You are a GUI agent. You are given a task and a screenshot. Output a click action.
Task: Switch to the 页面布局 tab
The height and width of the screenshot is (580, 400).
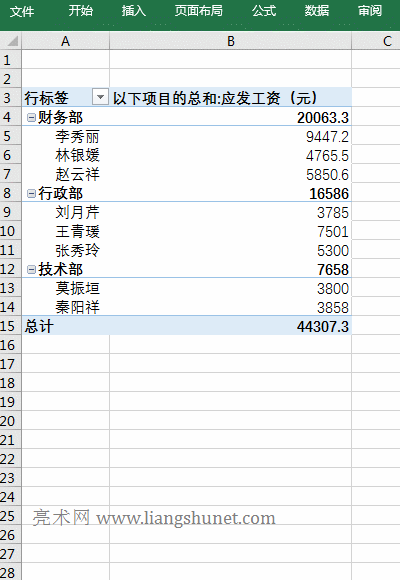coord(199,11)
